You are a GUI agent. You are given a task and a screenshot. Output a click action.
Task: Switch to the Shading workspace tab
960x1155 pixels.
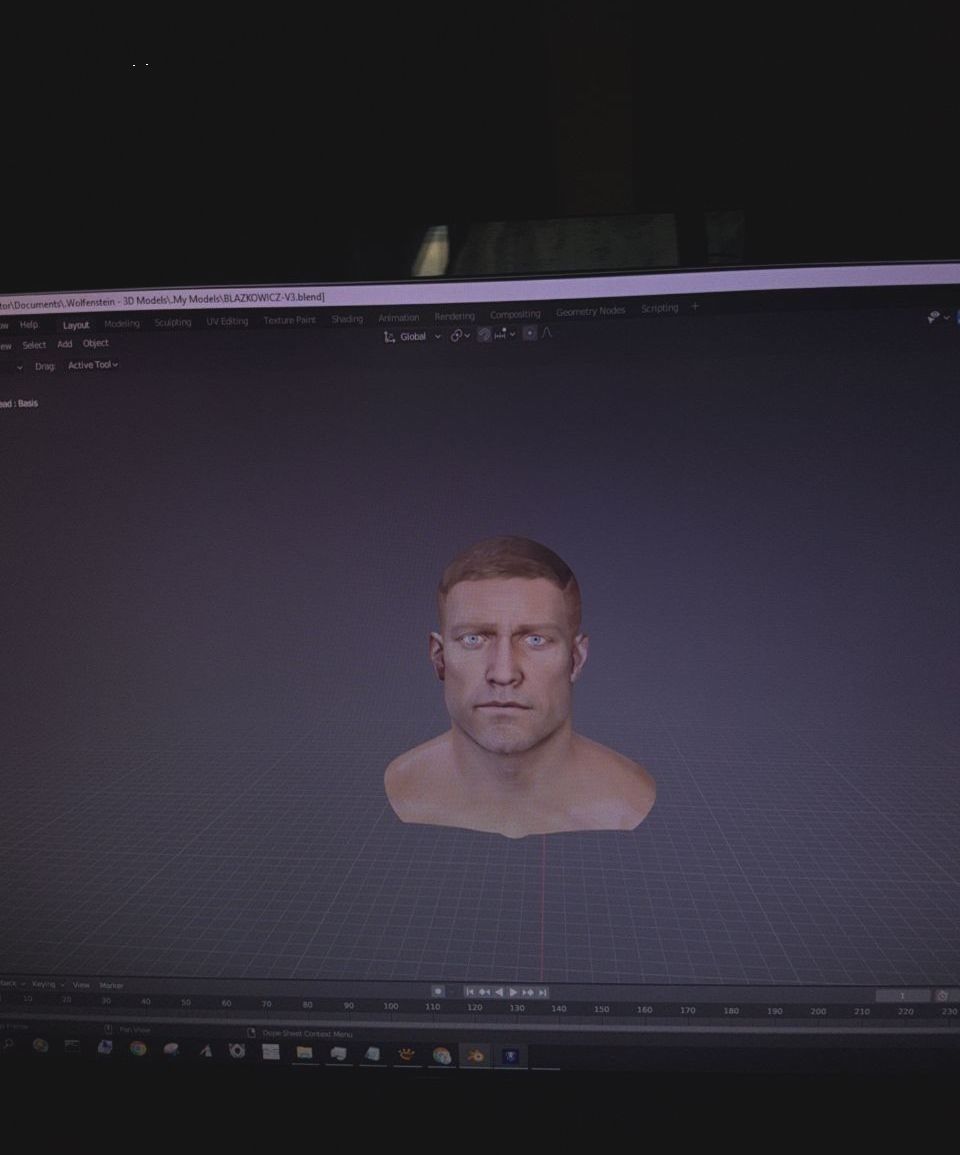pos(347,319)
